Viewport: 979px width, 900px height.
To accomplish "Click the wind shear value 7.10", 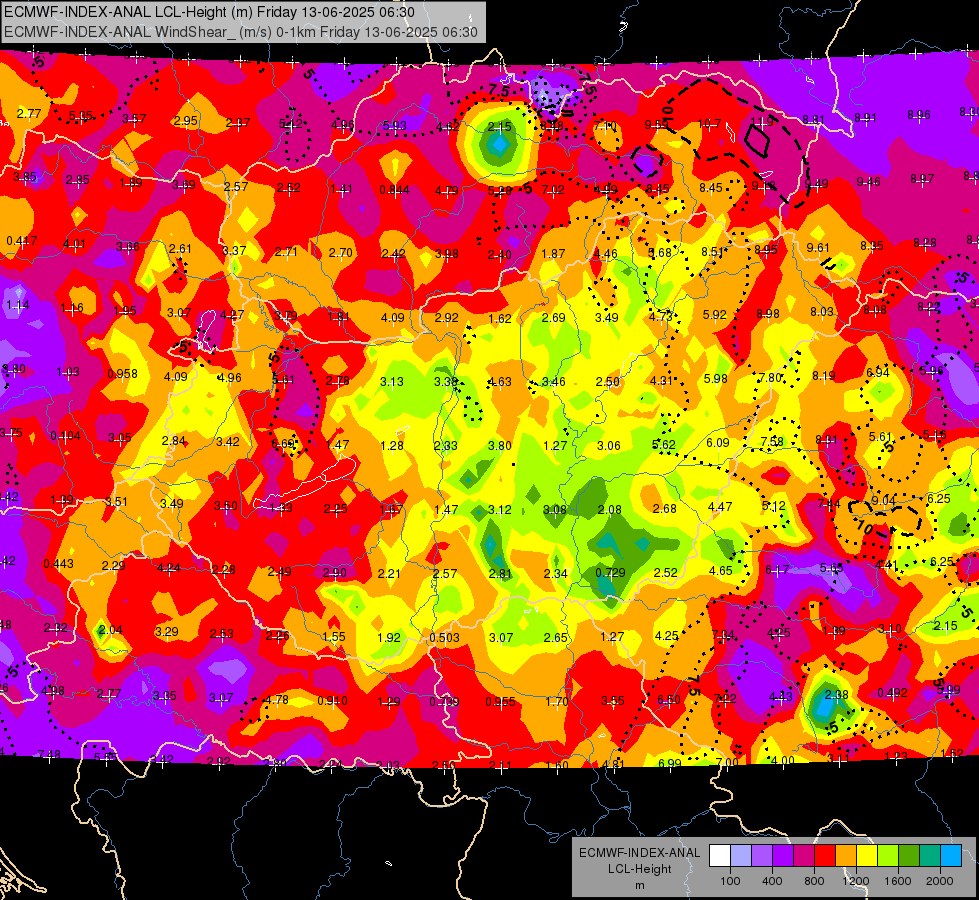I will click(606, 126).
